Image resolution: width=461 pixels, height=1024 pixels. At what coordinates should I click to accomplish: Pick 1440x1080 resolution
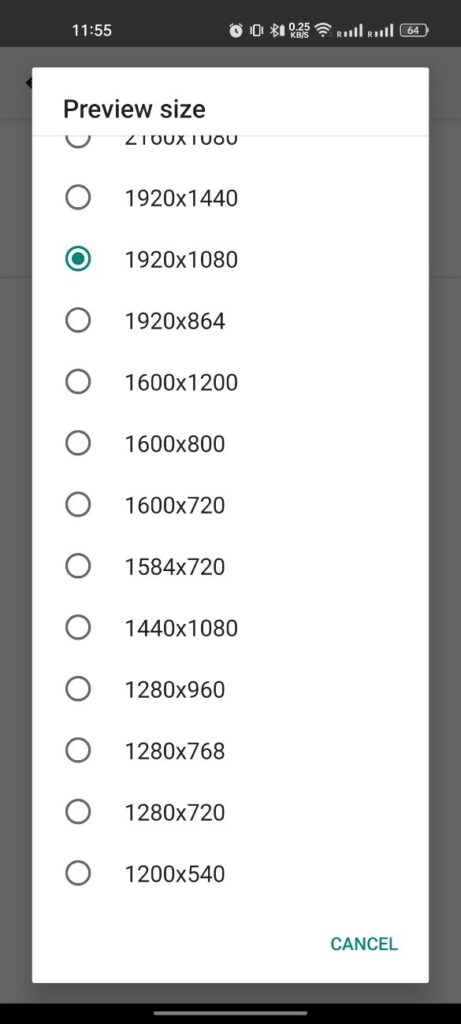[x=230, y=628]
